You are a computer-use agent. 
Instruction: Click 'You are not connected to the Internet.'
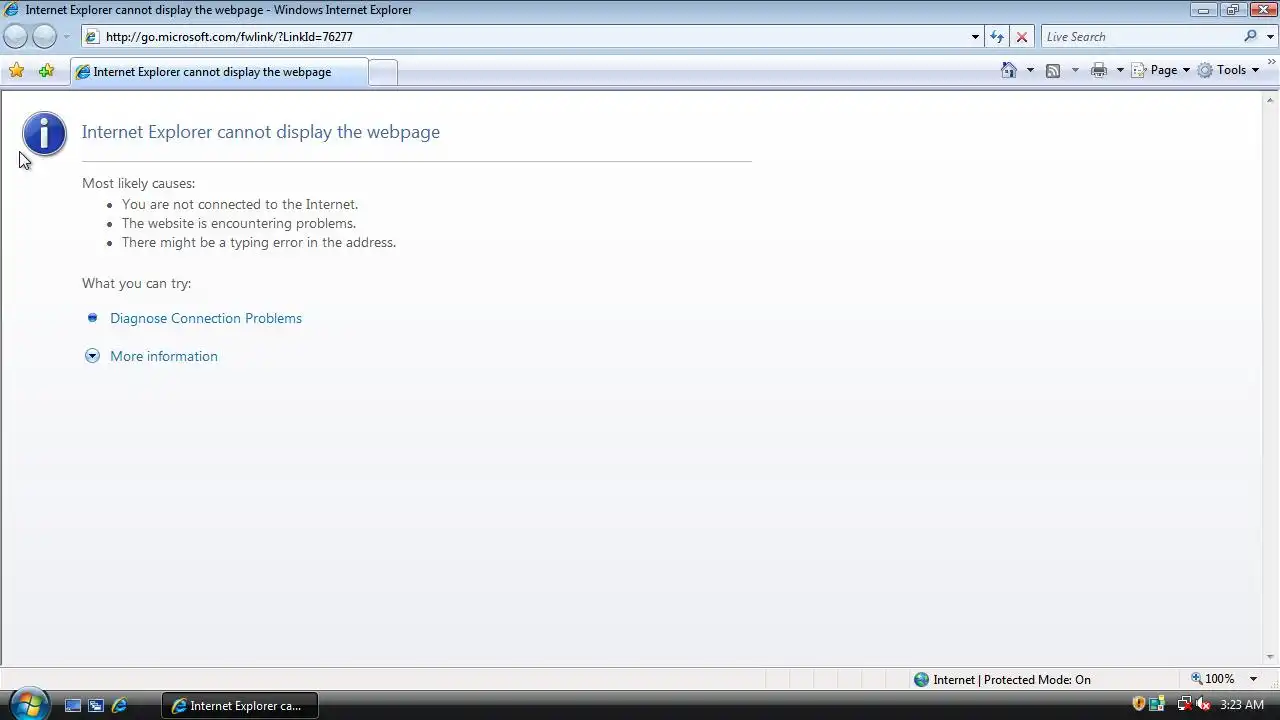(x=240, y=204)
